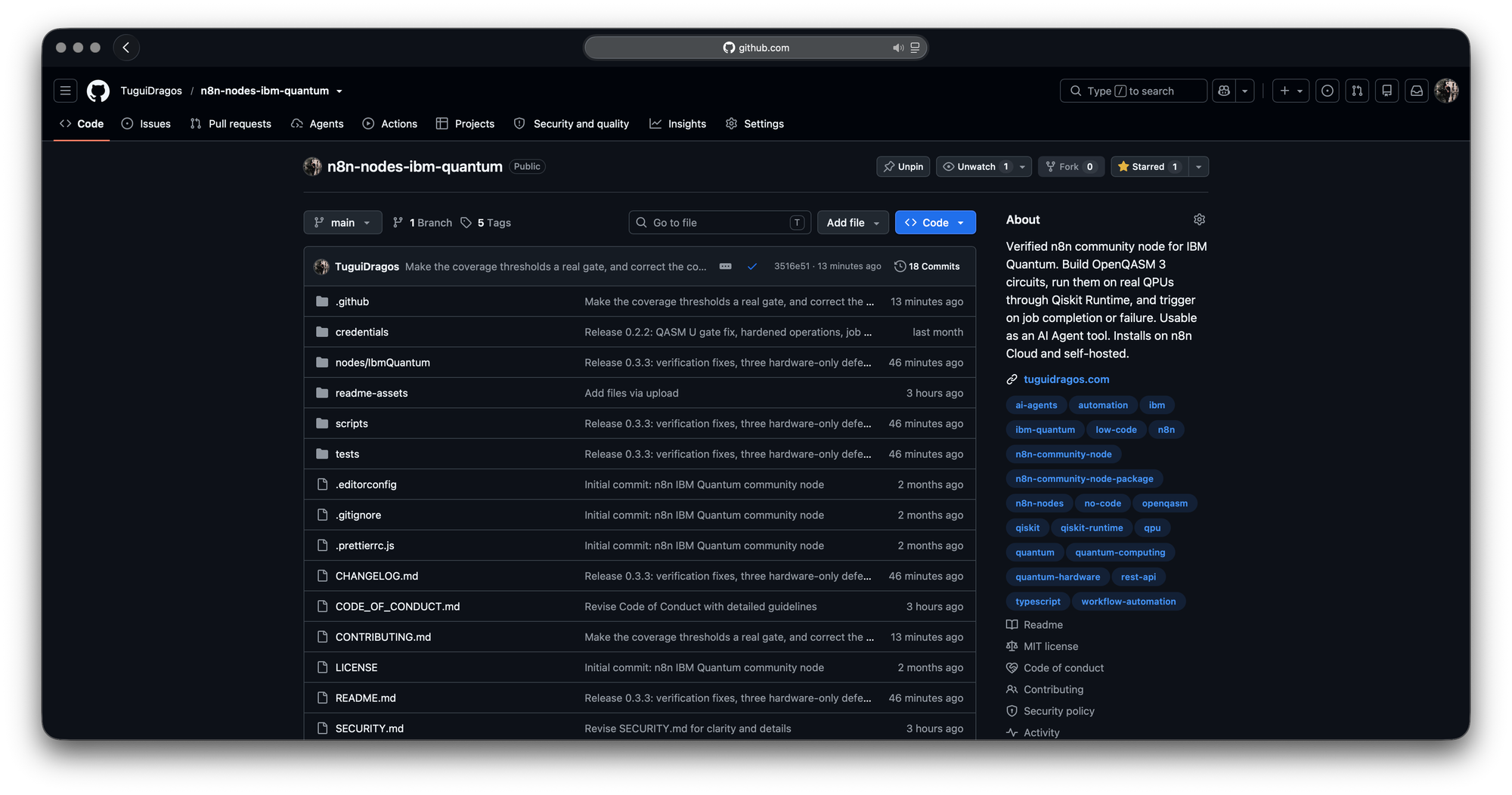
Task: View the commit check status checkmark
Action: (752, 267)
